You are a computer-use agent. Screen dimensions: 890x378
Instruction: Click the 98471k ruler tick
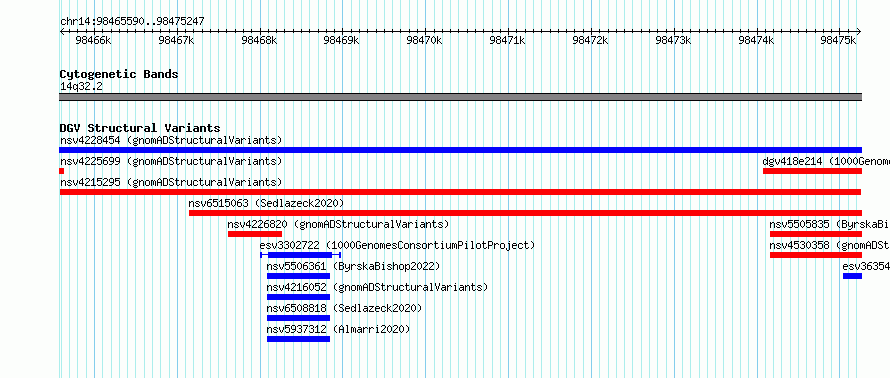(x=508, y=40)
